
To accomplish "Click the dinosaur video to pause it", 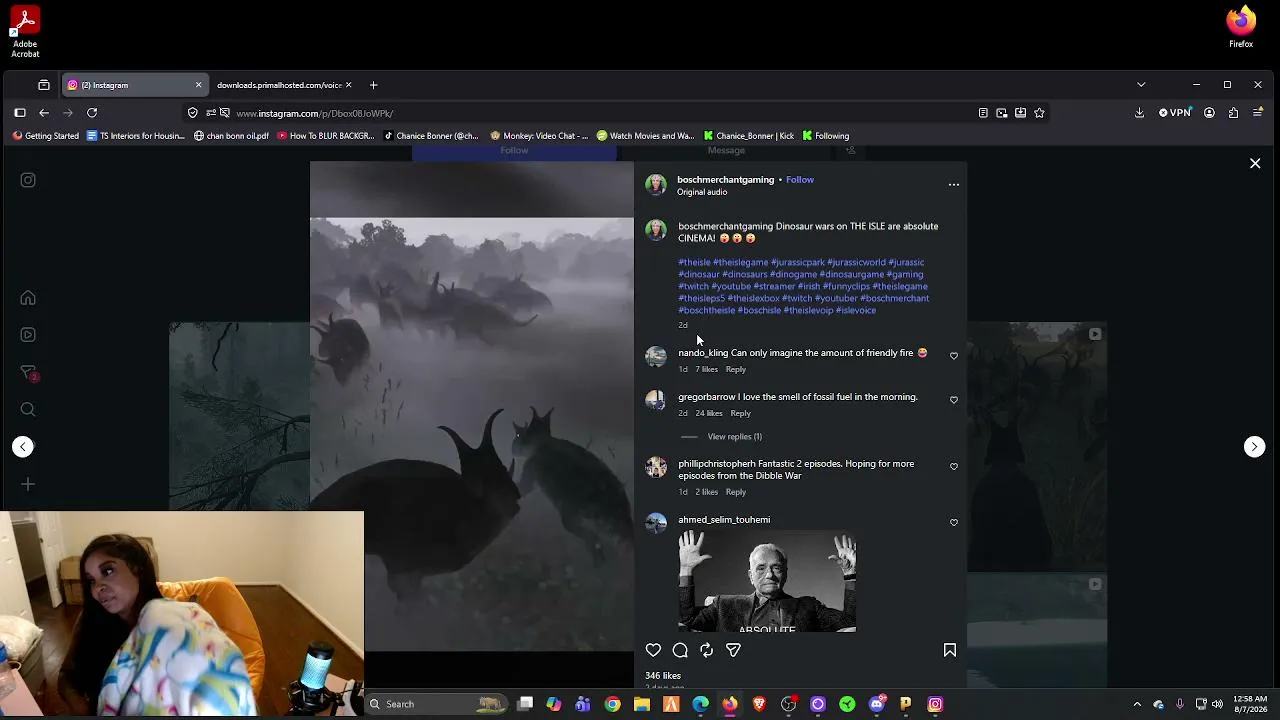I will coord(472,425).
